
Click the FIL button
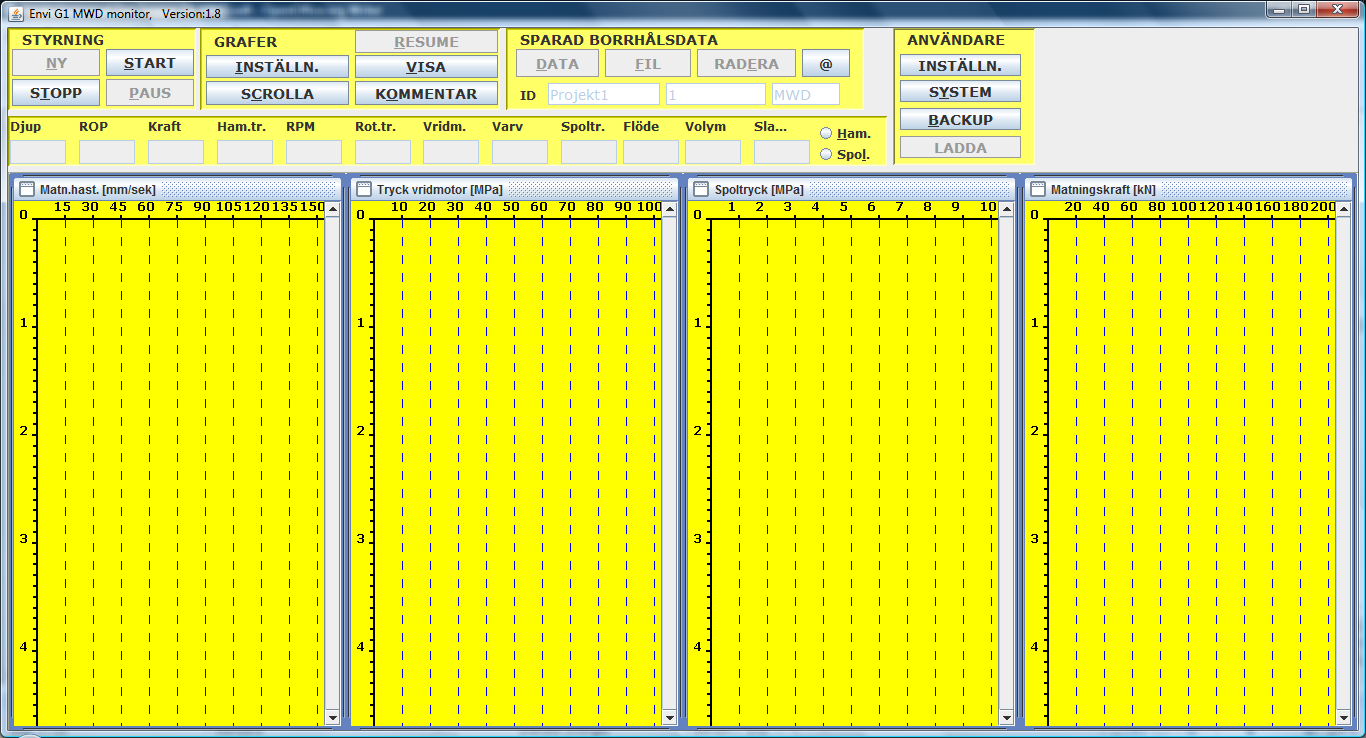coord(648,63)
